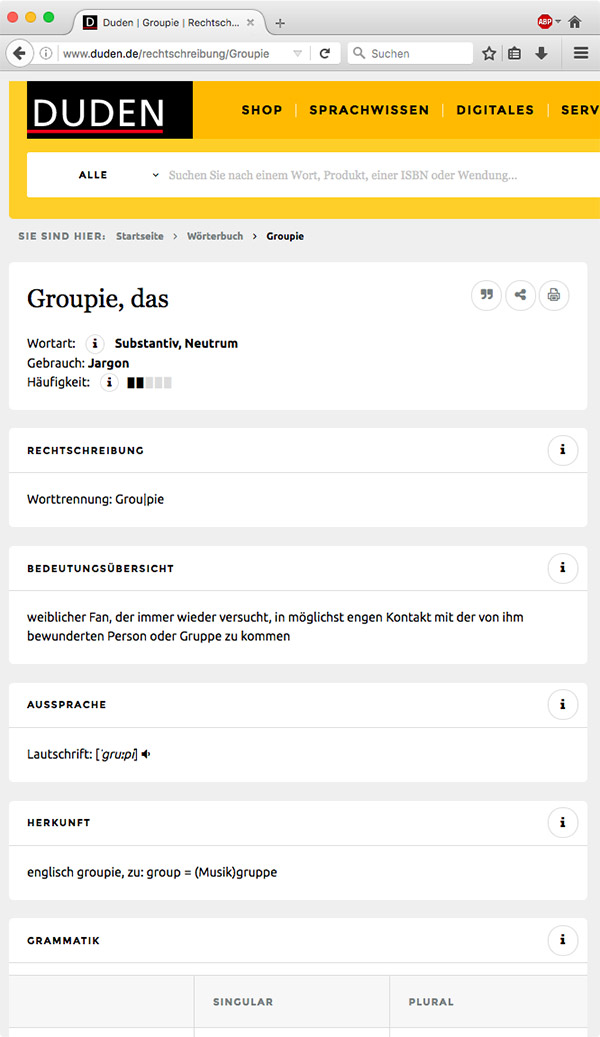Open the DIGITALES menu
The width and height of the screenshot is (600, 1037).
[x=495, y=110]
